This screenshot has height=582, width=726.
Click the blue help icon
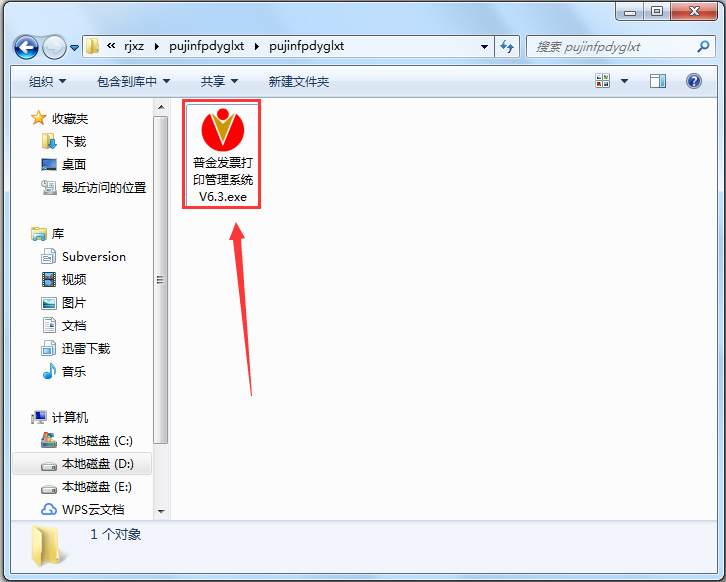[694, 81]
